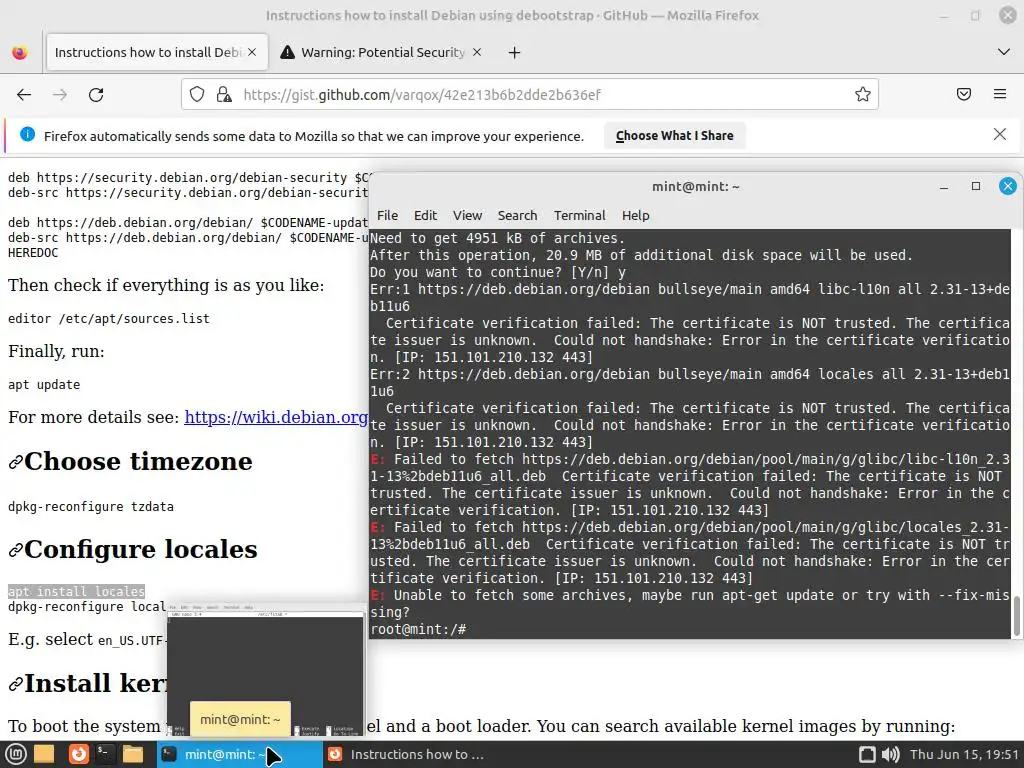Close the mint@mint terminal window
This screenshot has height=768, width=1024.
coord(1008,186)
